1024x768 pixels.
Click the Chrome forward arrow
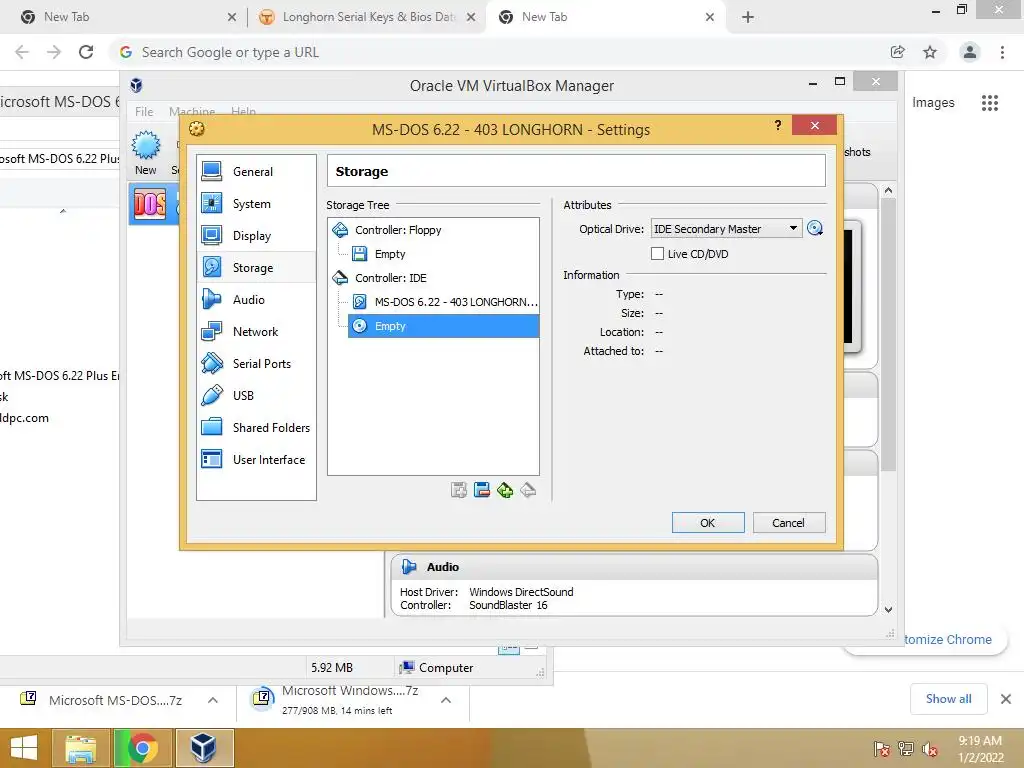coord(54,52)
